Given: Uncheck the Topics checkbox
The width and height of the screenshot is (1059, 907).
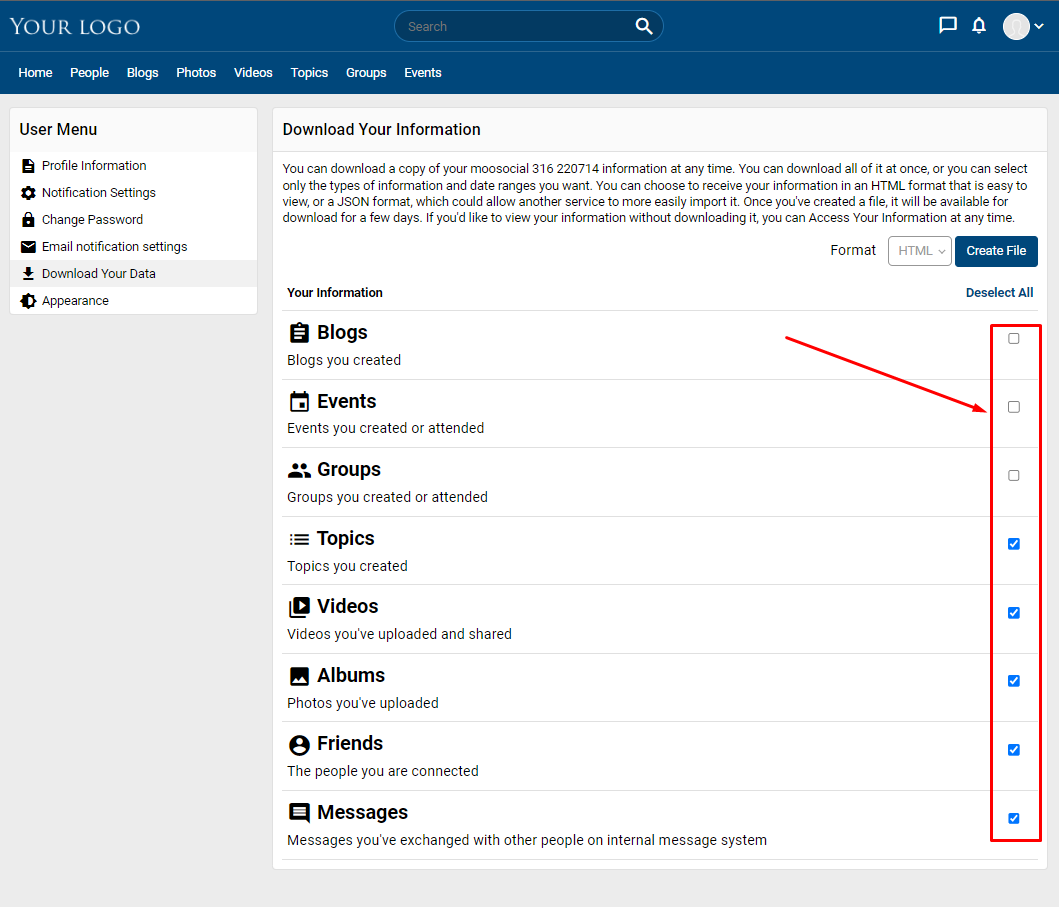Looking at the screenshot, I should click(1014, 544).
